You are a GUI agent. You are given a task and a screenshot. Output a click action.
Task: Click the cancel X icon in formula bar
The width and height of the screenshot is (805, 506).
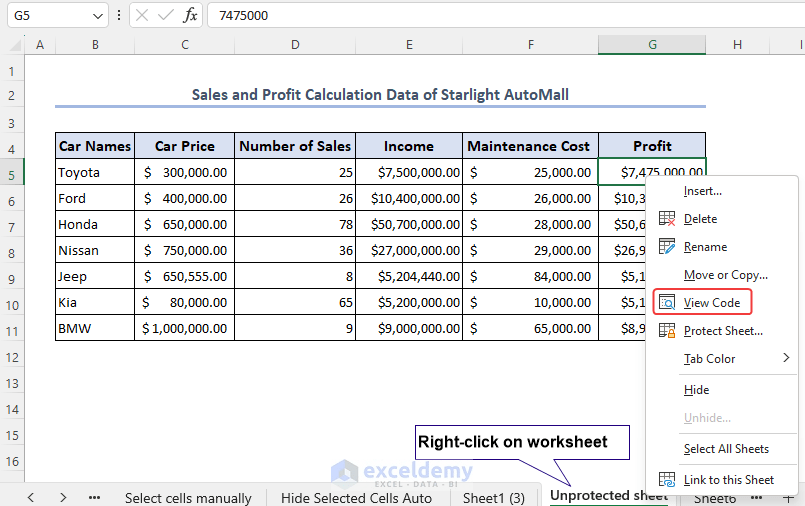click(142, 15)
